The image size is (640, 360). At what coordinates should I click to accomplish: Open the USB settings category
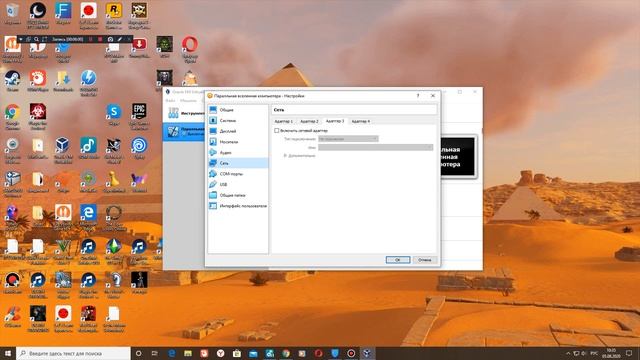tap(238, 184)
